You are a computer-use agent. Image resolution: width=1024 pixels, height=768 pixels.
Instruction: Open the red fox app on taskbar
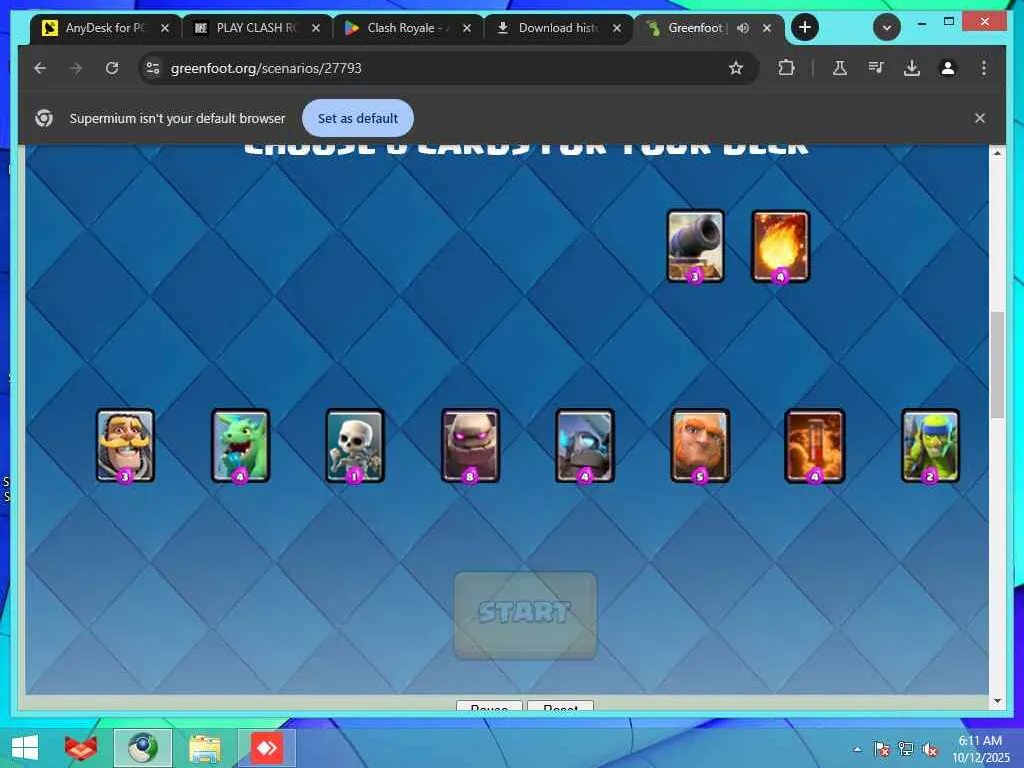click(81, 748)
